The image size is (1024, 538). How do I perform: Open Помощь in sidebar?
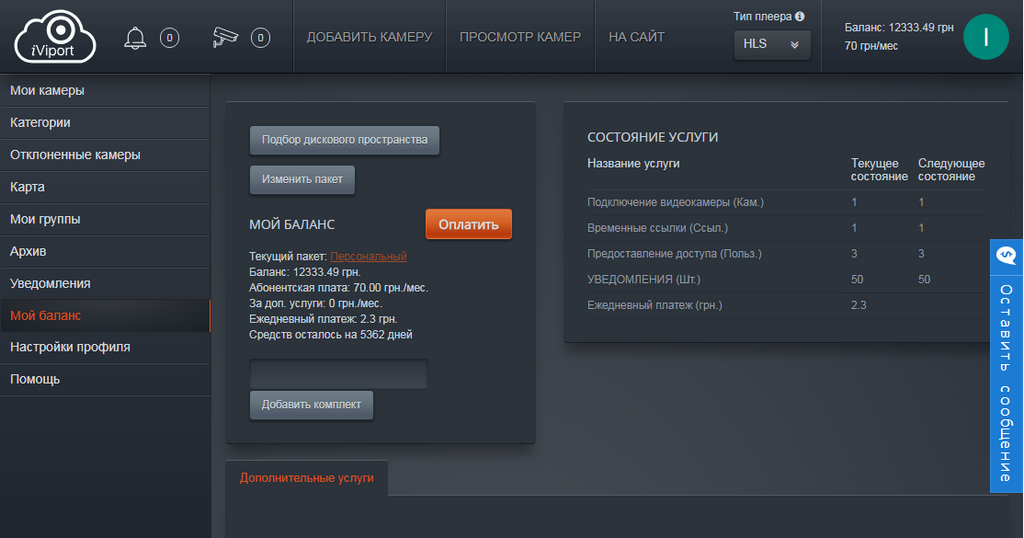point(105,379)
